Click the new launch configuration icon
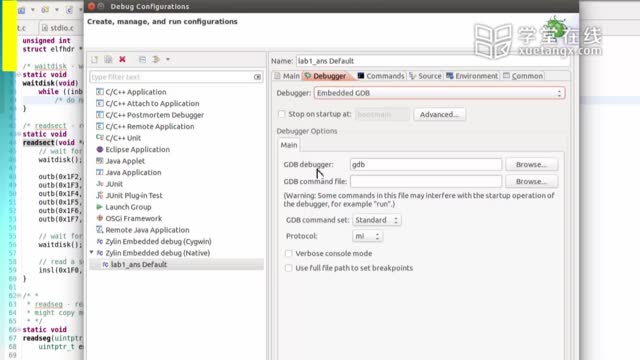Viewport: 640px width, 360px height. 95,60
